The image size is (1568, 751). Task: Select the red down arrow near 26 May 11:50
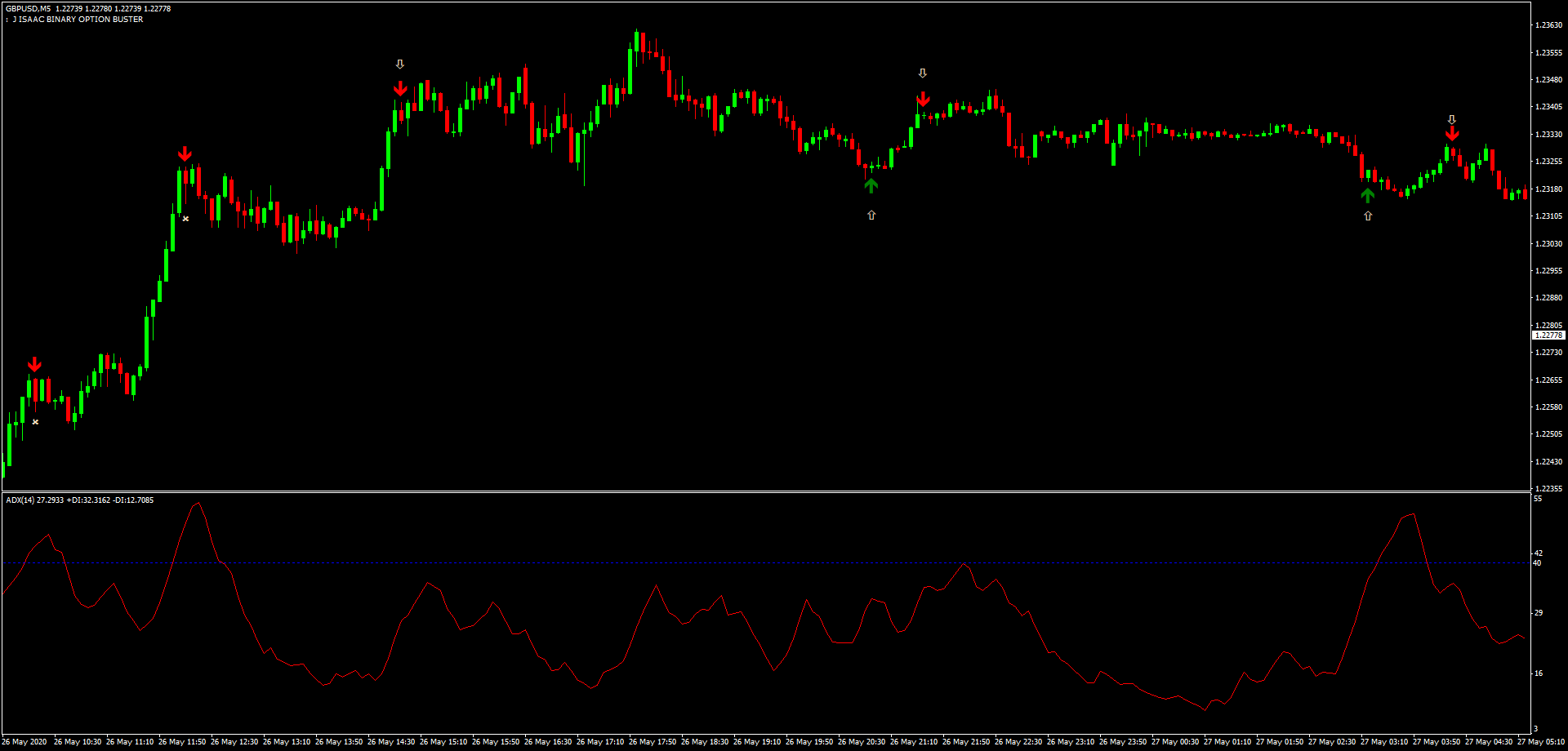185,153
